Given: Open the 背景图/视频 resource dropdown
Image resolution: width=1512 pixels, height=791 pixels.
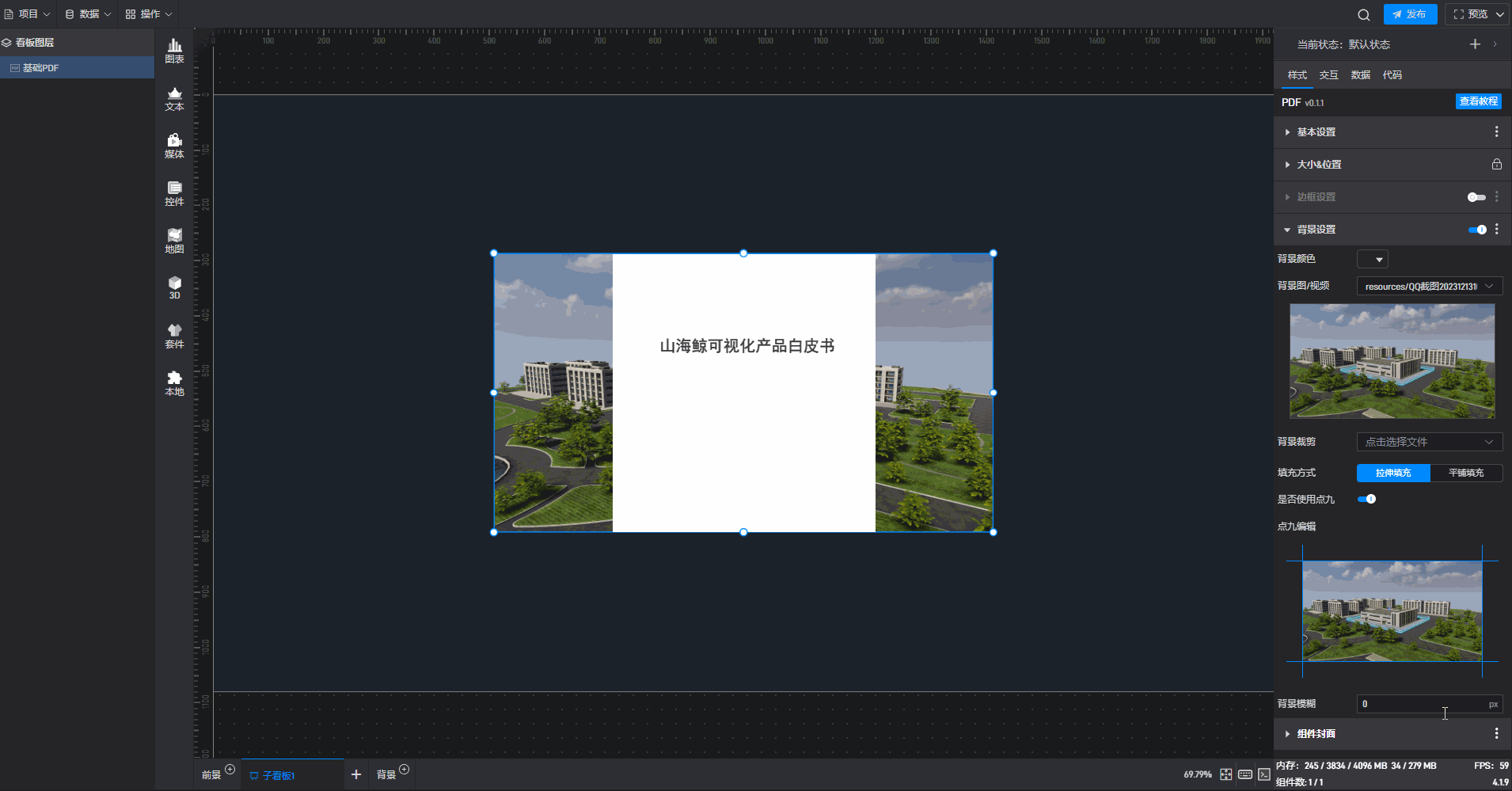Looking at the screenshot, I should coord(1429,286).
